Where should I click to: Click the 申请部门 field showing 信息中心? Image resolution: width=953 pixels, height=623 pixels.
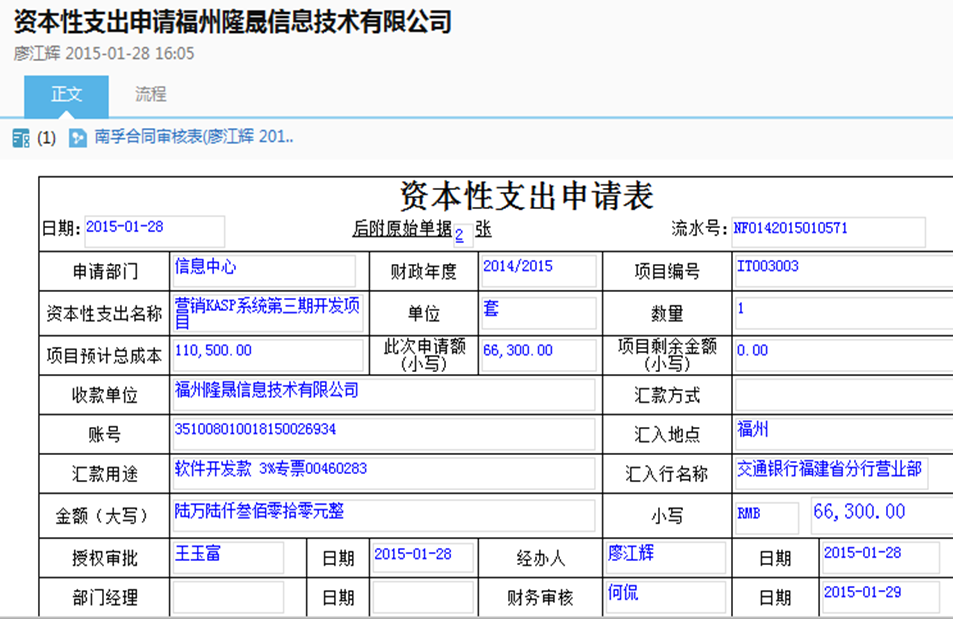point(264,271)
